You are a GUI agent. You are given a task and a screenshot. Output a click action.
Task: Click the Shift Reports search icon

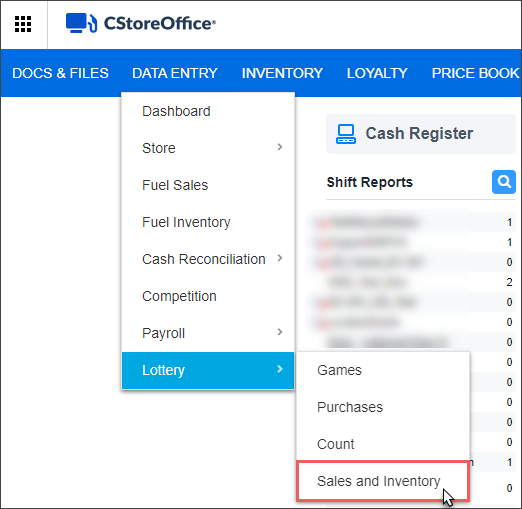504,182
